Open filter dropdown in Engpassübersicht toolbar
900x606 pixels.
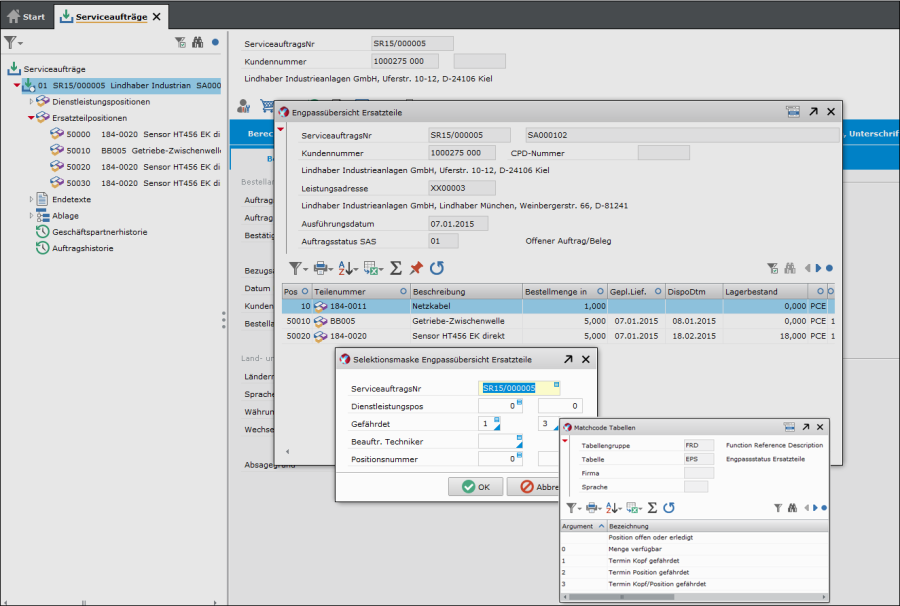298,268
